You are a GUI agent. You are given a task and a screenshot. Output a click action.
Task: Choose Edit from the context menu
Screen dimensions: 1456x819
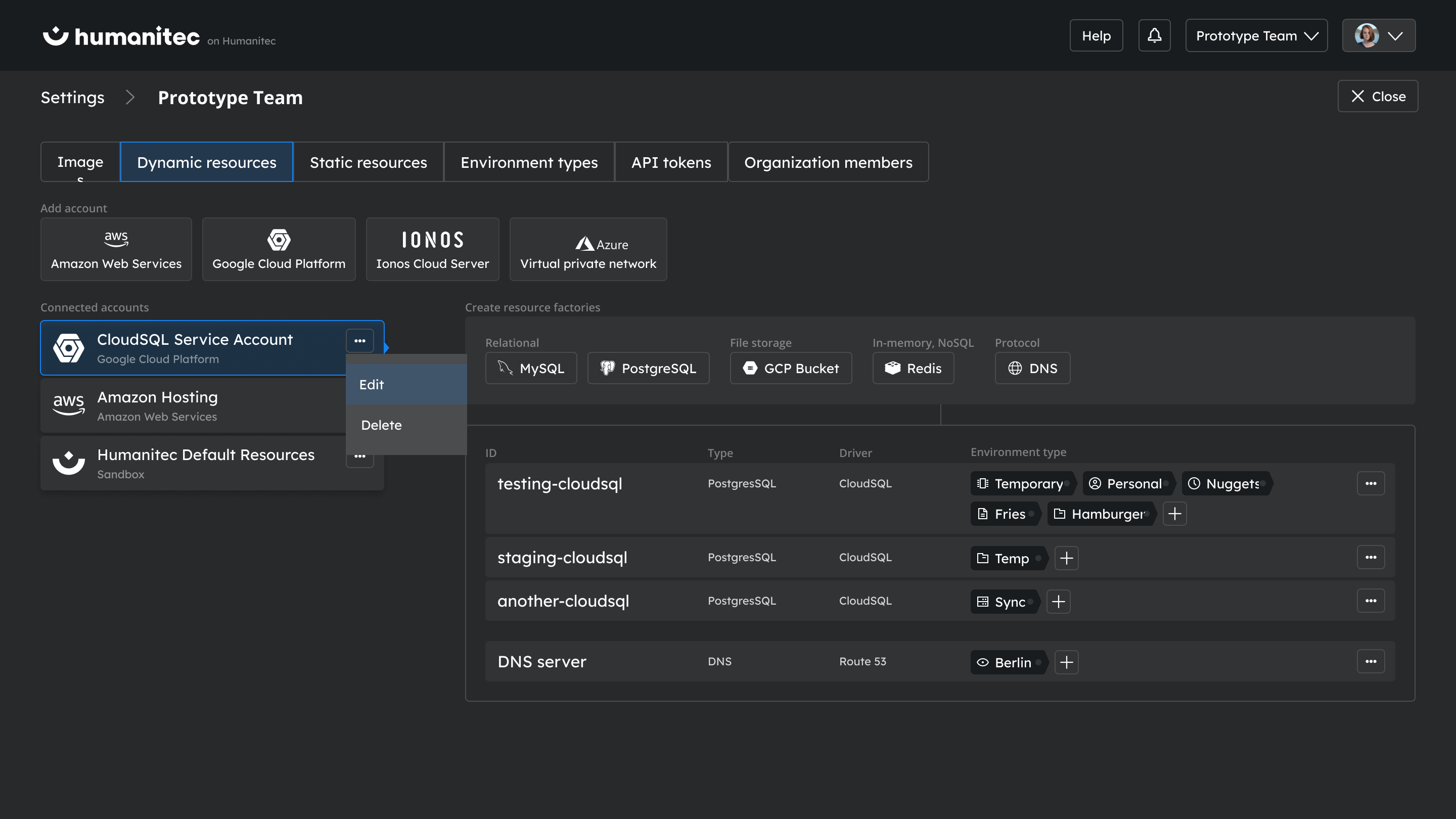pyautogui.click(x=406, y=384)
